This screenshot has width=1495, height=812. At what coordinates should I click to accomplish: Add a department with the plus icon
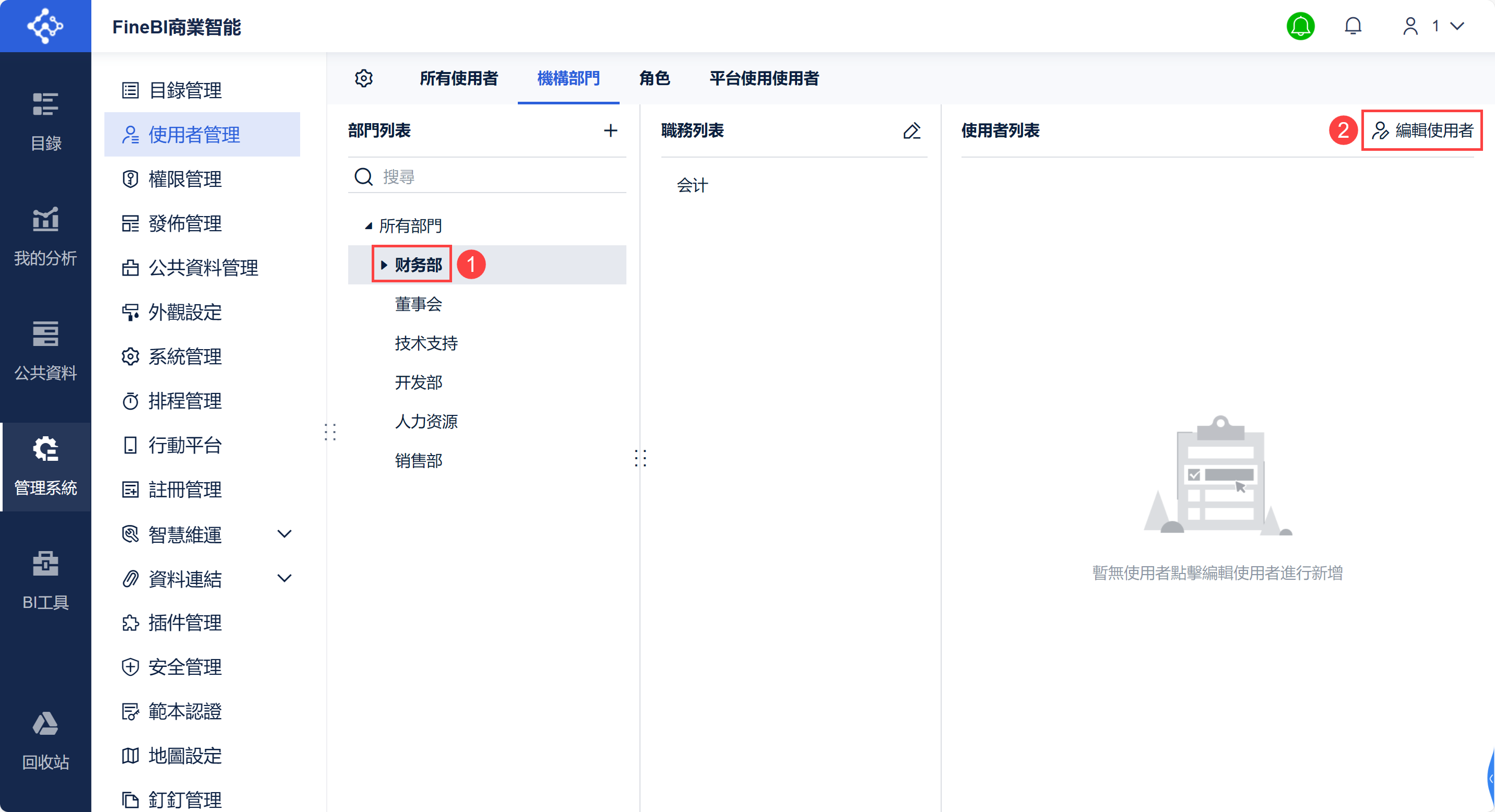610,130
